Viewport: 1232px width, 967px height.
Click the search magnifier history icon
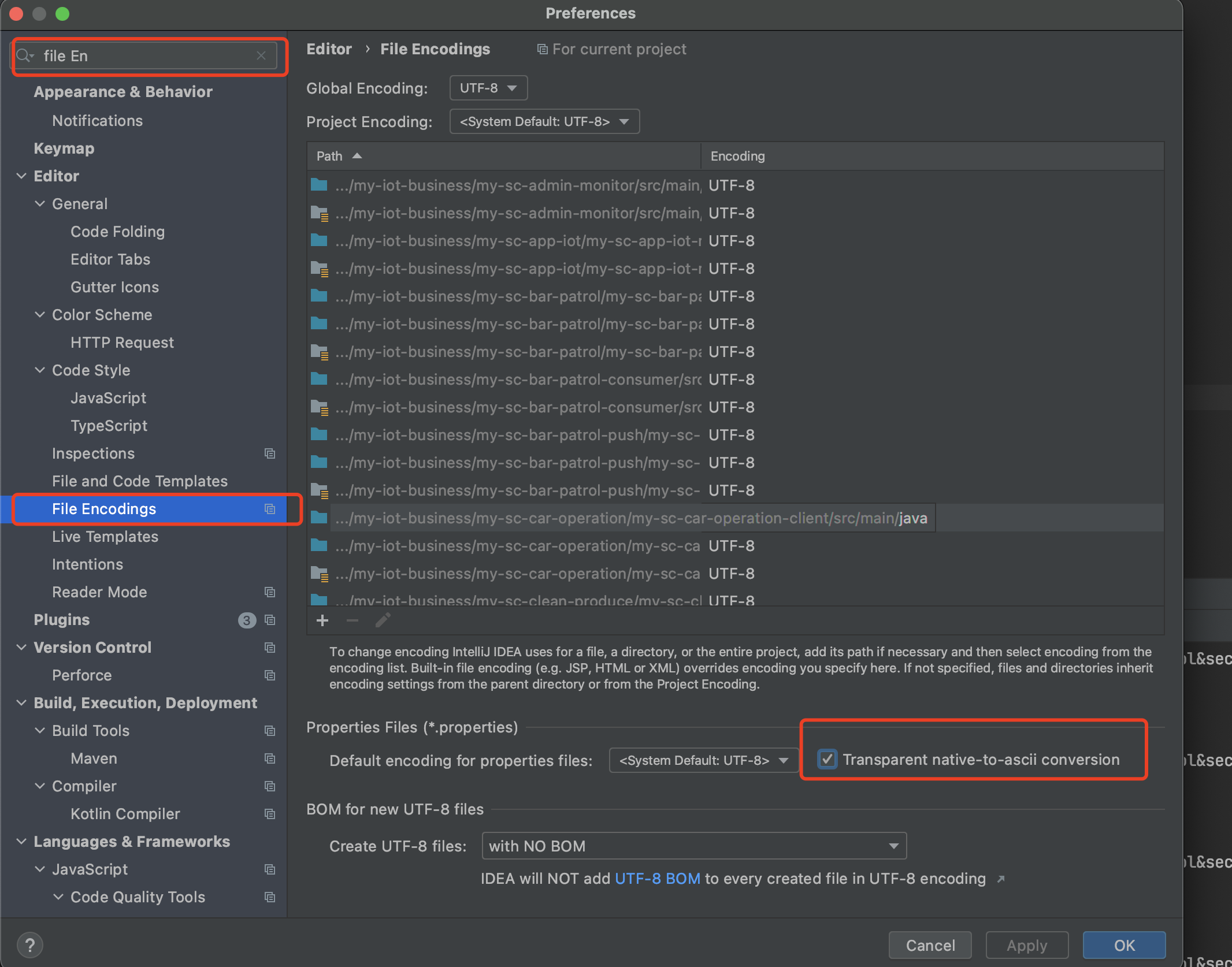tap(25, 55)
